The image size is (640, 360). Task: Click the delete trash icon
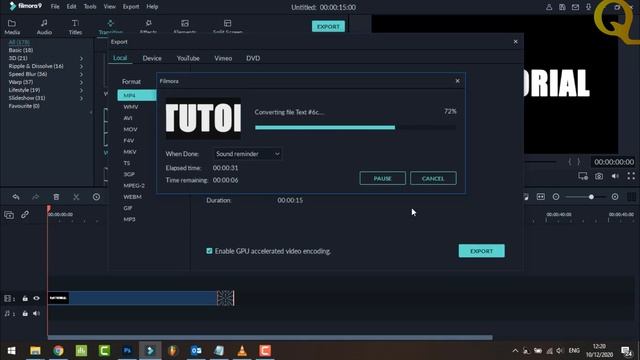(x=56, y=197)
